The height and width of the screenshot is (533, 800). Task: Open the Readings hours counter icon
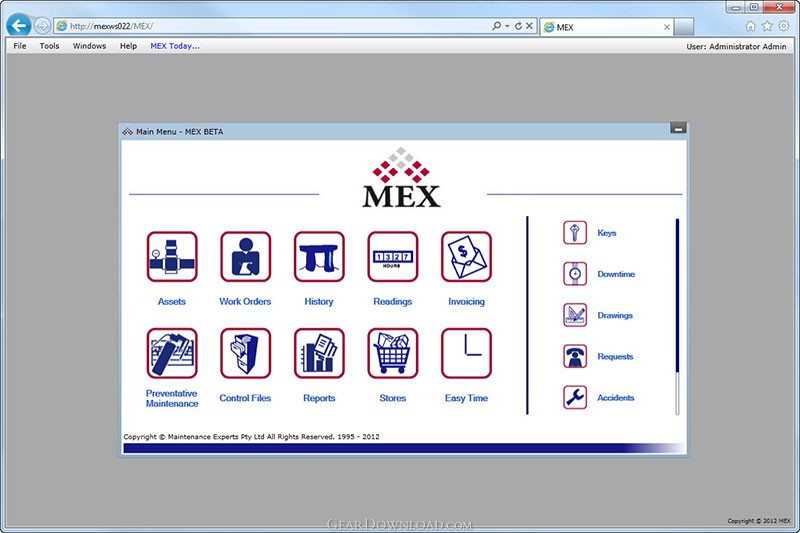point(392,257)
